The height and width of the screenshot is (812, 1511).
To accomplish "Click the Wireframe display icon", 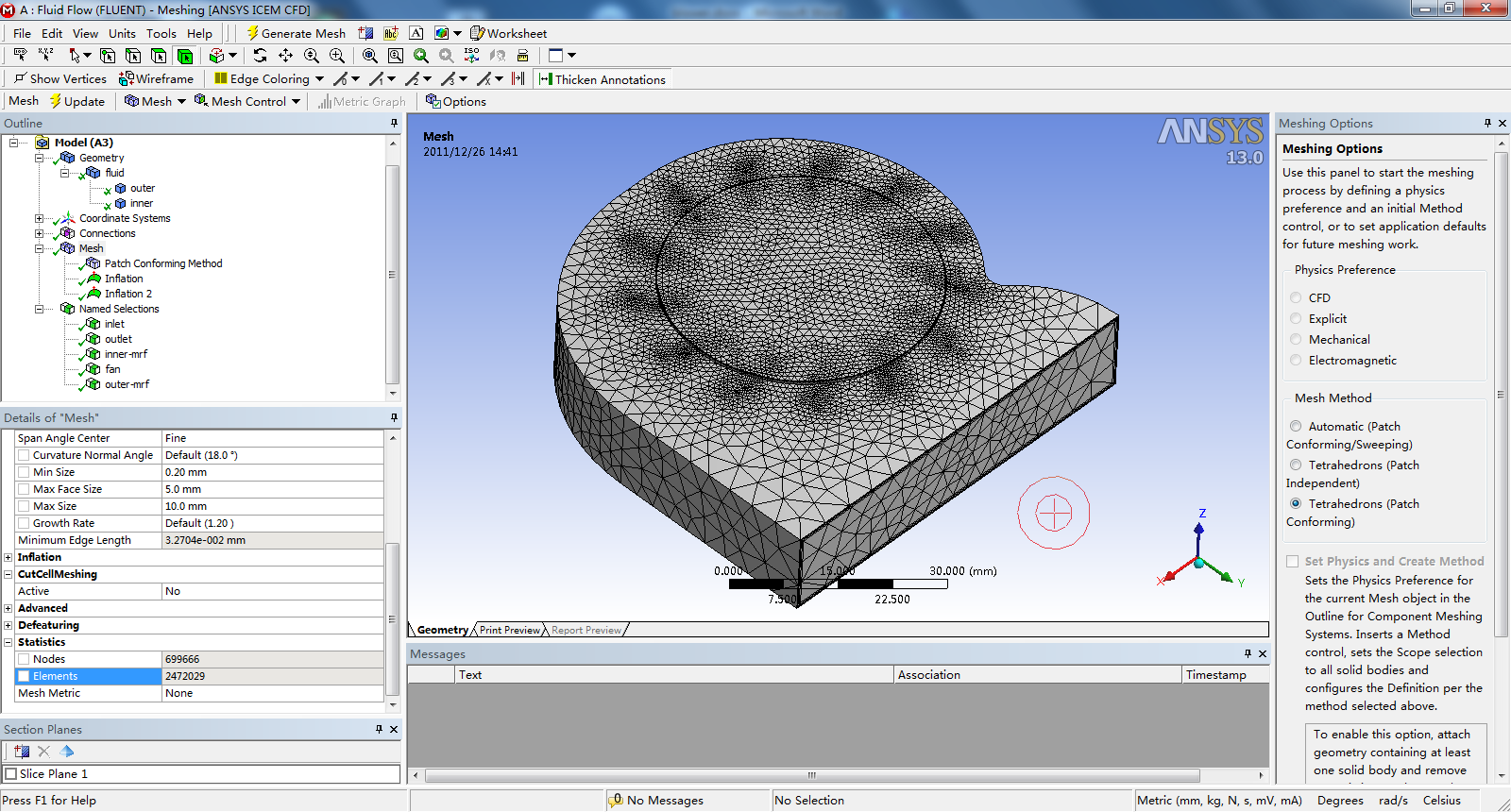I will (156, 79).
